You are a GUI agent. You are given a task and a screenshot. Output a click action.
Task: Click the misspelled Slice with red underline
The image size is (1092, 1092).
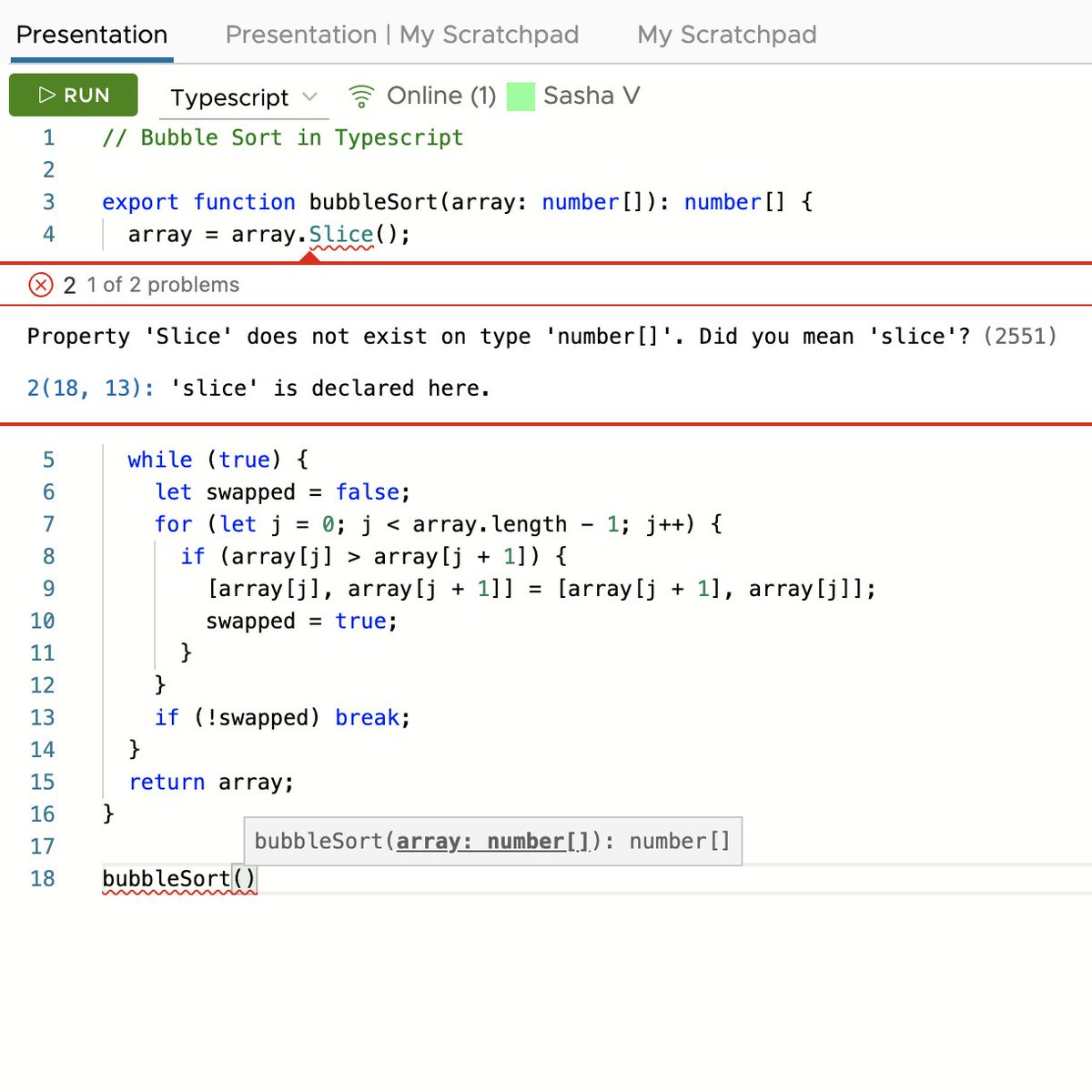[x=340, y=234]
